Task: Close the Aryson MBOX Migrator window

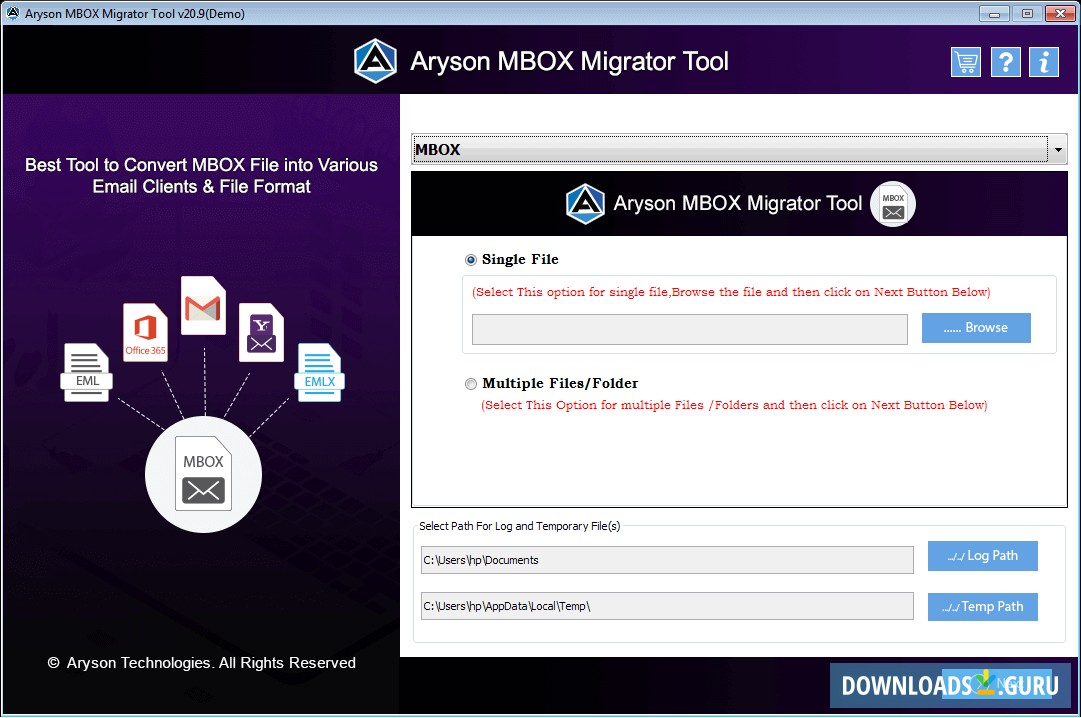Action: 1060,13
